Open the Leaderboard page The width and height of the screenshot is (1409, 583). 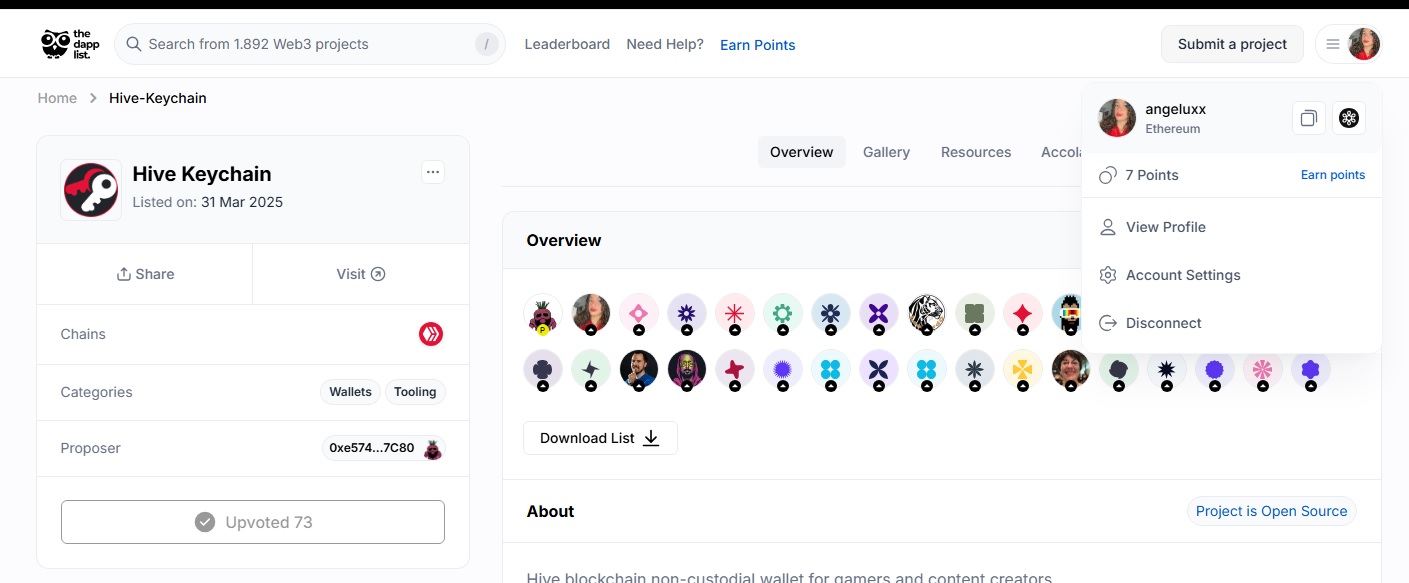567,44
